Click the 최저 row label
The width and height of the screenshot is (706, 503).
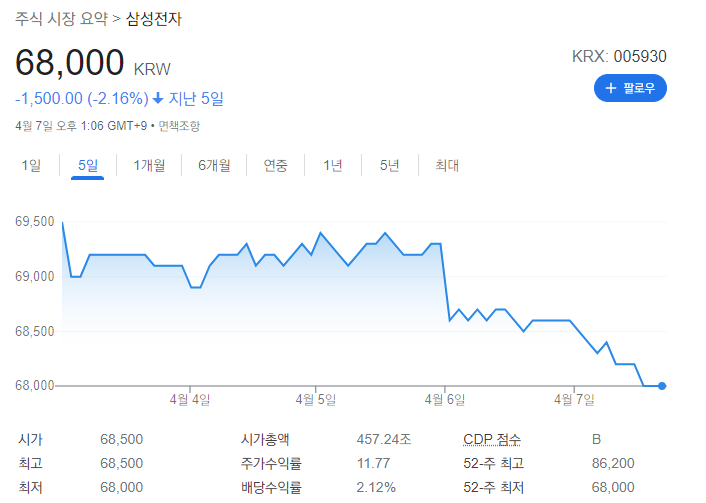[x=30, y=487]
